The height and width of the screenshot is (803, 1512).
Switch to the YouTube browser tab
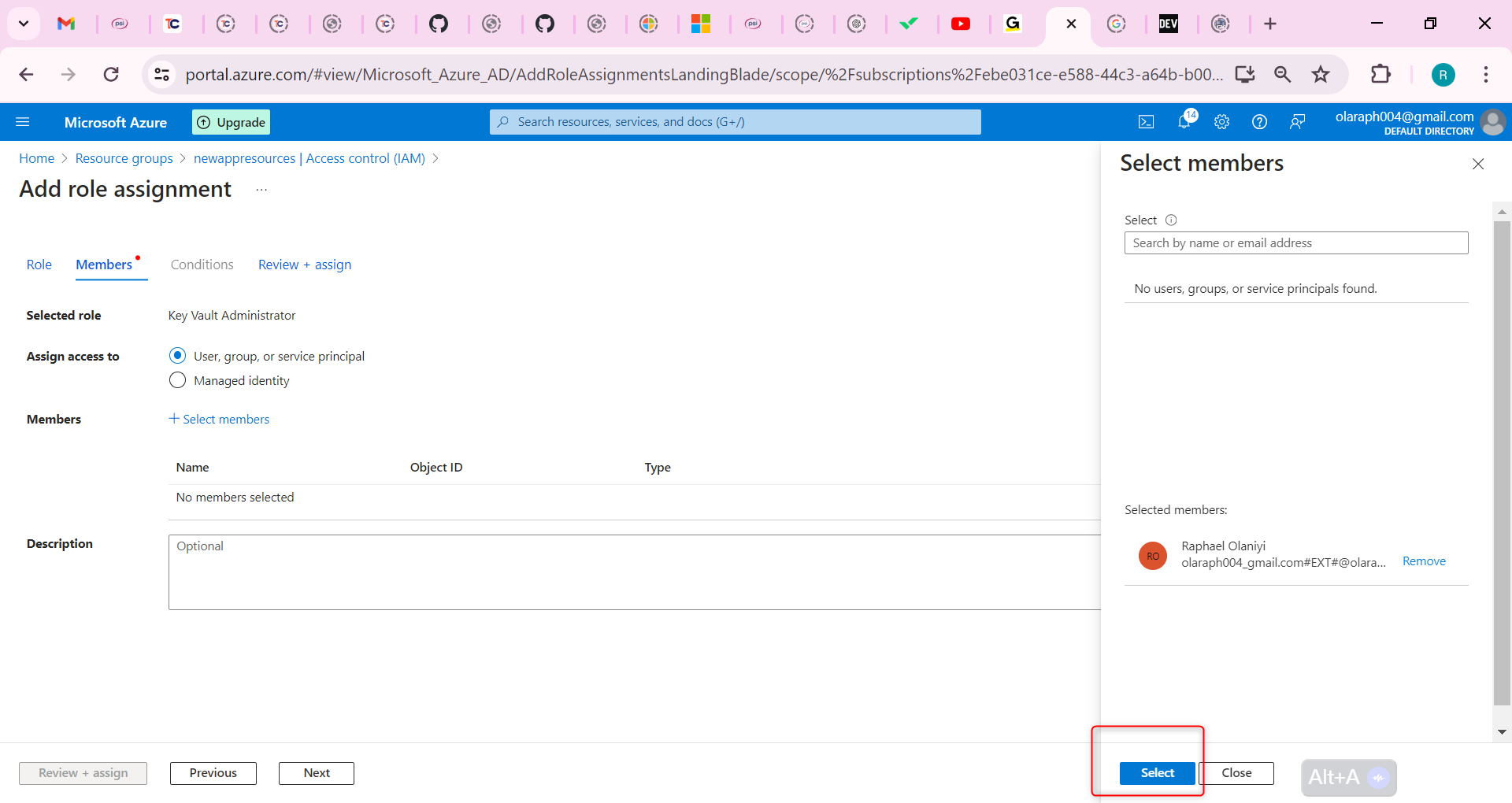[961, 24]
